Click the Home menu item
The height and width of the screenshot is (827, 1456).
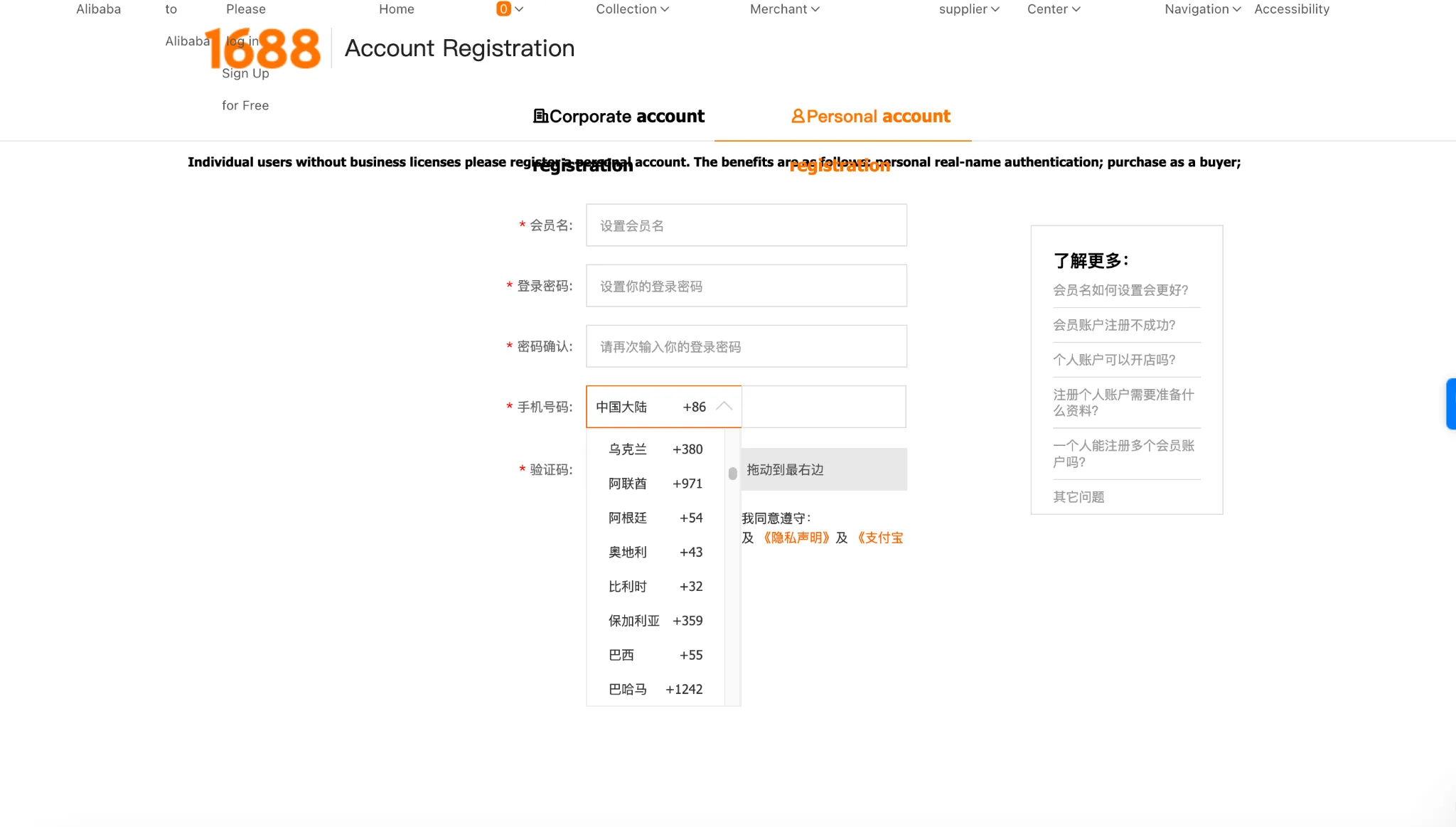pyautogui.click(x=396, y=9)
